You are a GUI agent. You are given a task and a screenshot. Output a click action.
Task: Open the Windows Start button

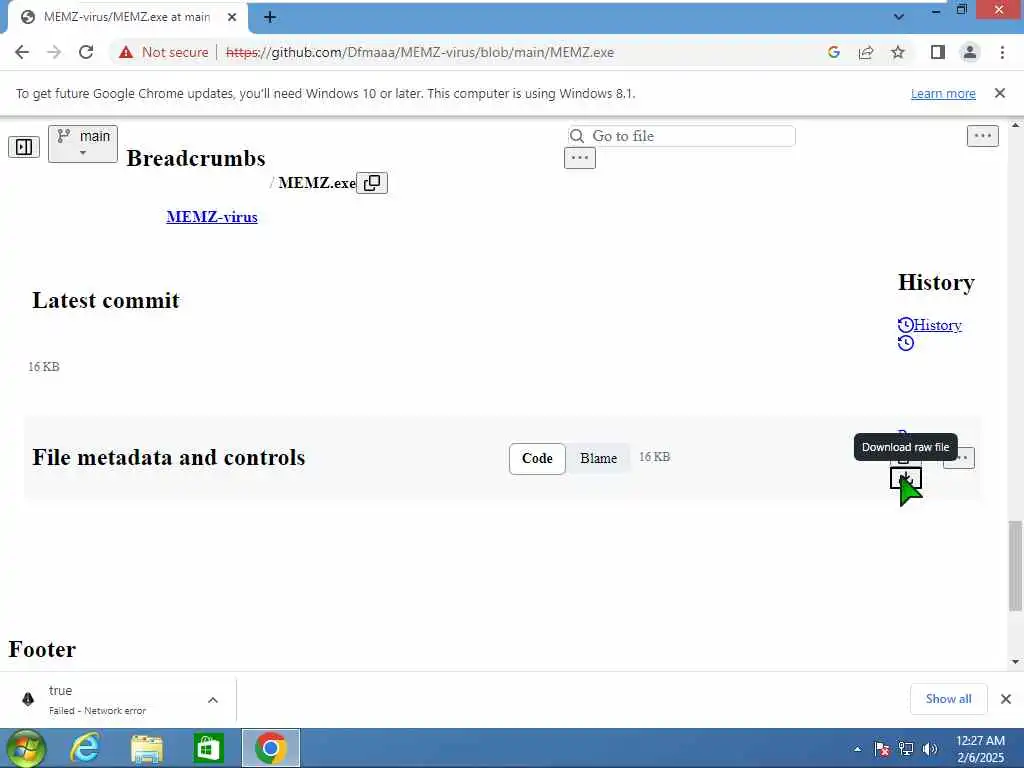tap(26, 748)
